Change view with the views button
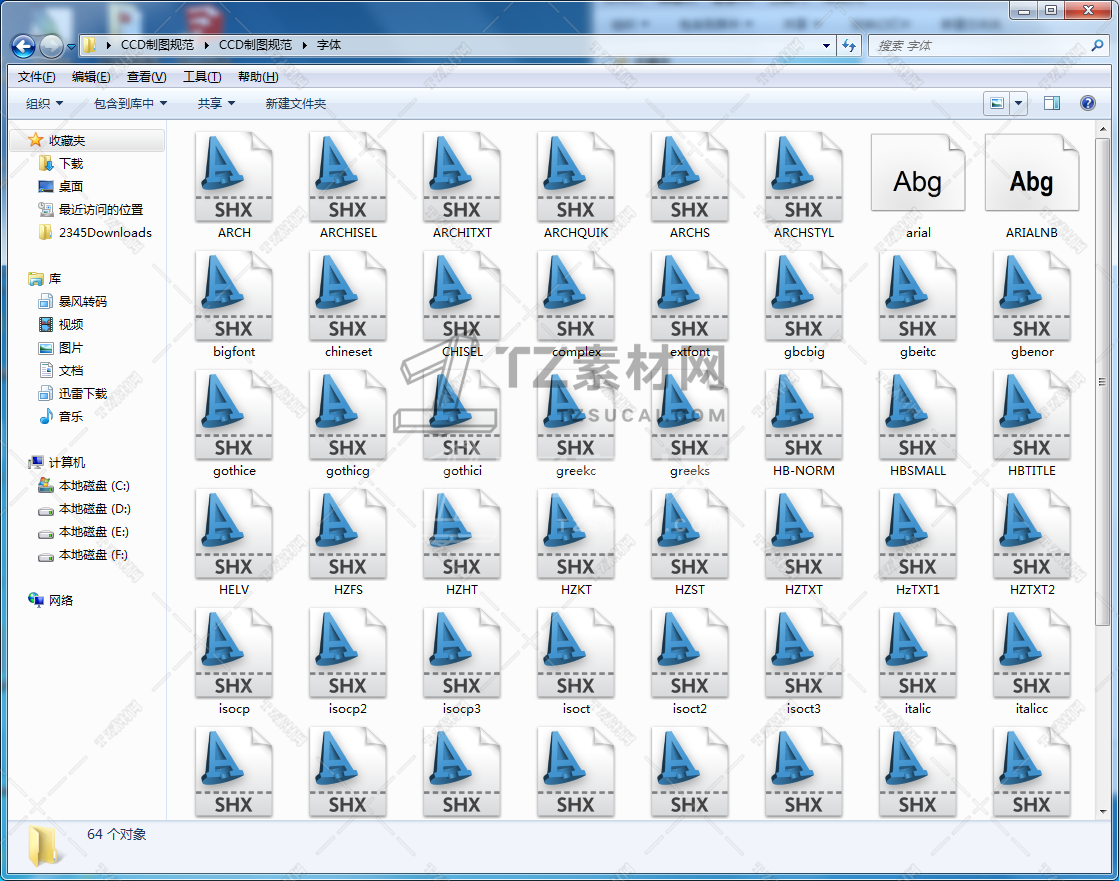Screen dimensions: 1119x881 click(x=997, y=103)
